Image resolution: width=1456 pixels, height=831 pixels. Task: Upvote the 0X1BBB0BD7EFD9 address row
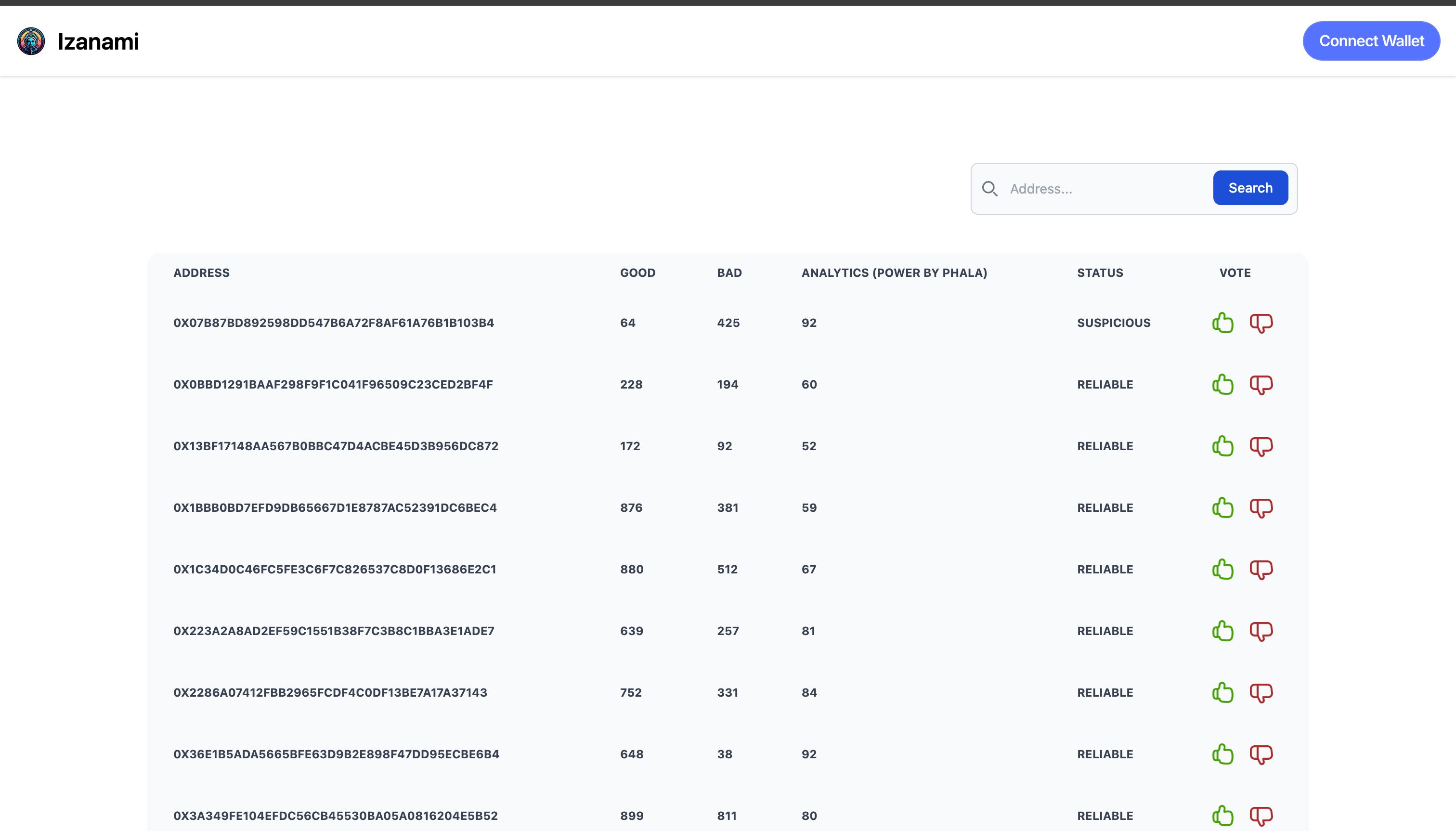(1222, 507)
